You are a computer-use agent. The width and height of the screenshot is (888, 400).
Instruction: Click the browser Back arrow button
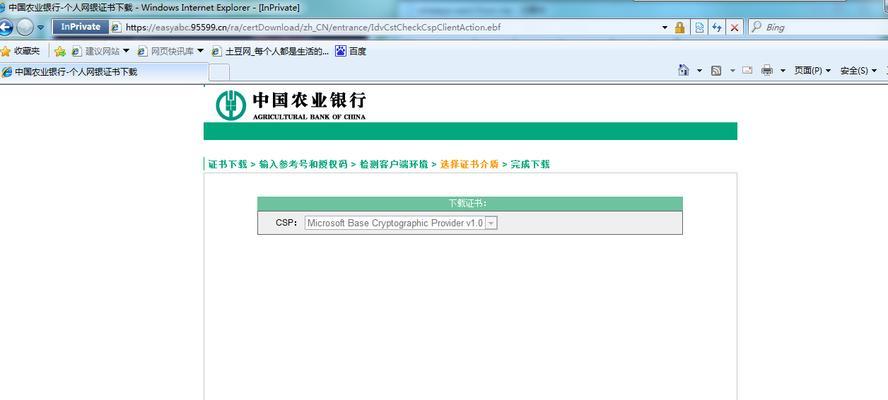(5, 27)
